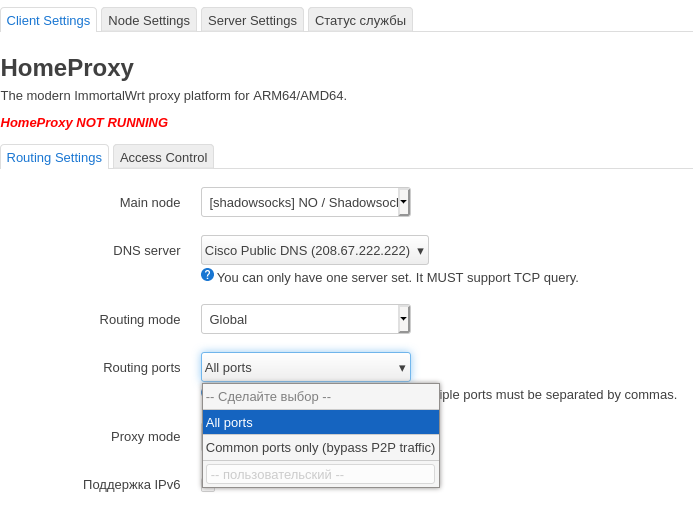Click the help icon beside the DNS hint

(207, 275)
